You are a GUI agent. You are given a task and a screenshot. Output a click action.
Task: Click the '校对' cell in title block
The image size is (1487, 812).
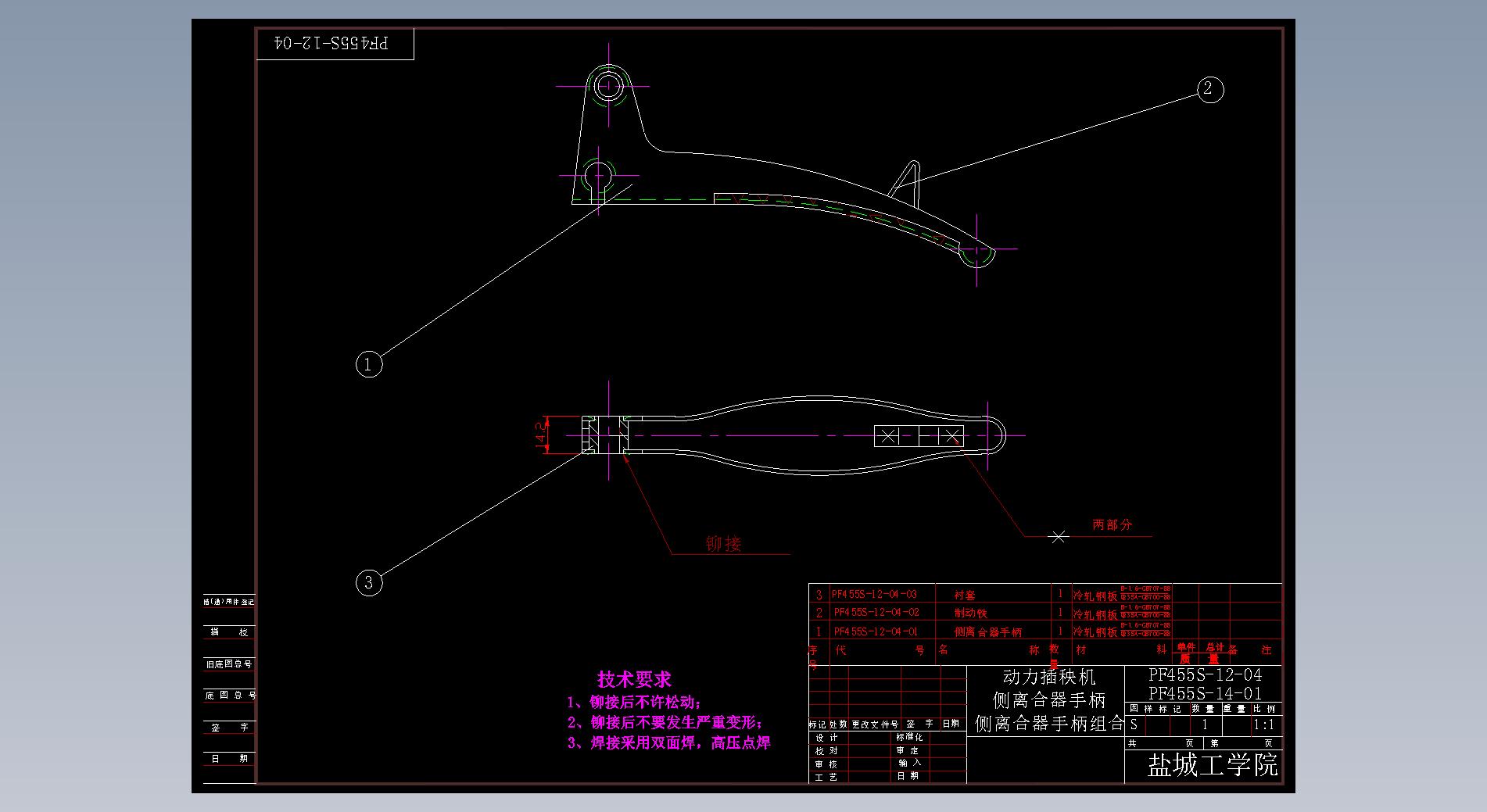tap(826, 750)
